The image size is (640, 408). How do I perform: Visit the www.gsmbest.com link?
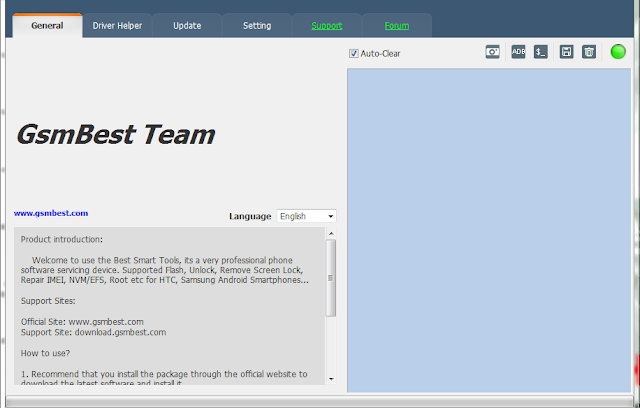click(51, 213)
